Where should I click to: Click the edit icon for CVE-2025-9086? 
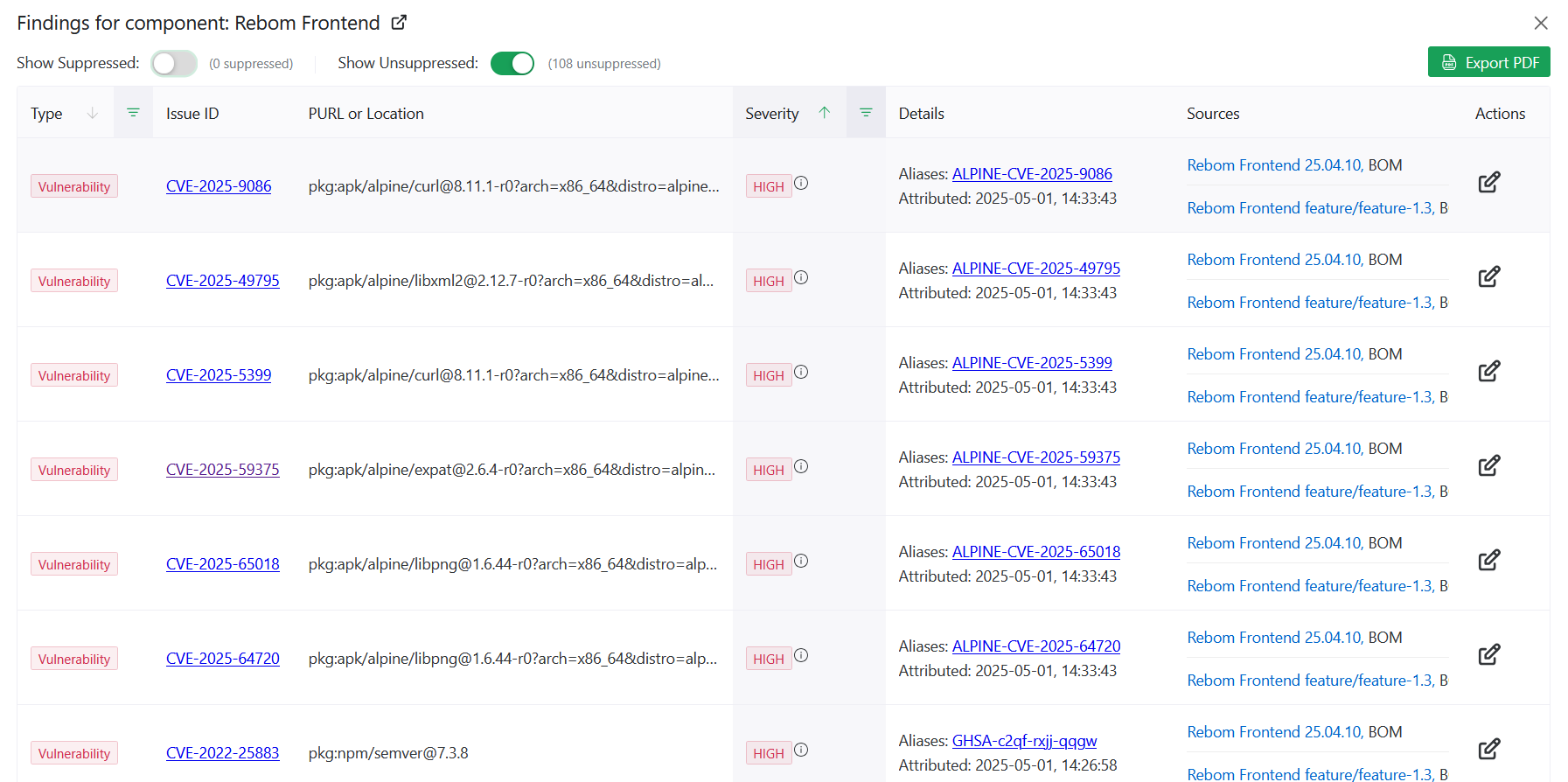[x=1488, y=183]
